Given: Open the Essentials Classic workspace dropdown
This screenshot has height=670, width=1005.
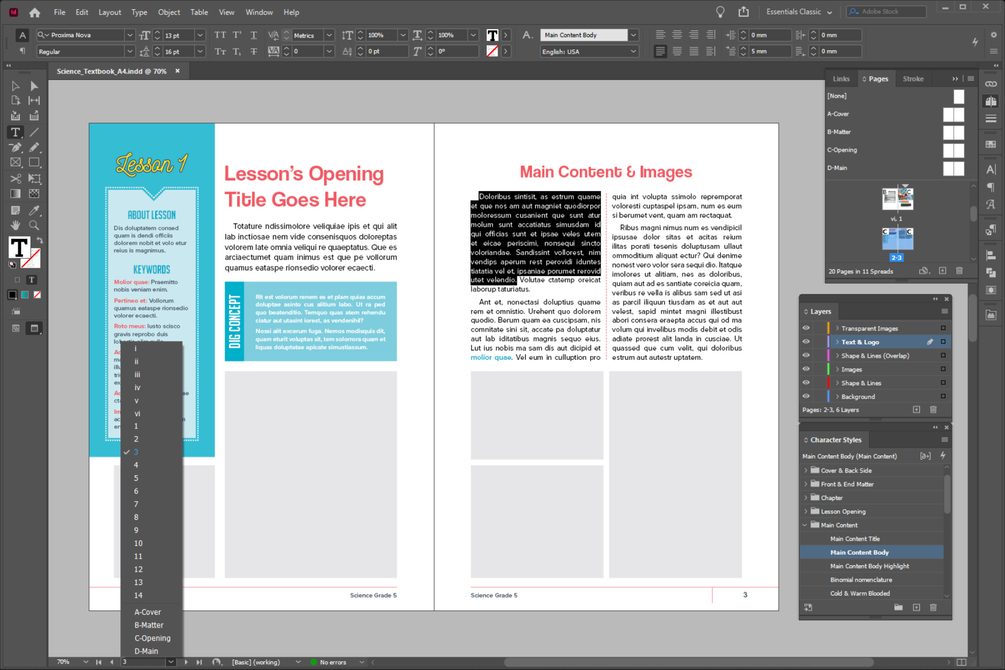Looking at the screenshot, I should [x=799, y=12].
